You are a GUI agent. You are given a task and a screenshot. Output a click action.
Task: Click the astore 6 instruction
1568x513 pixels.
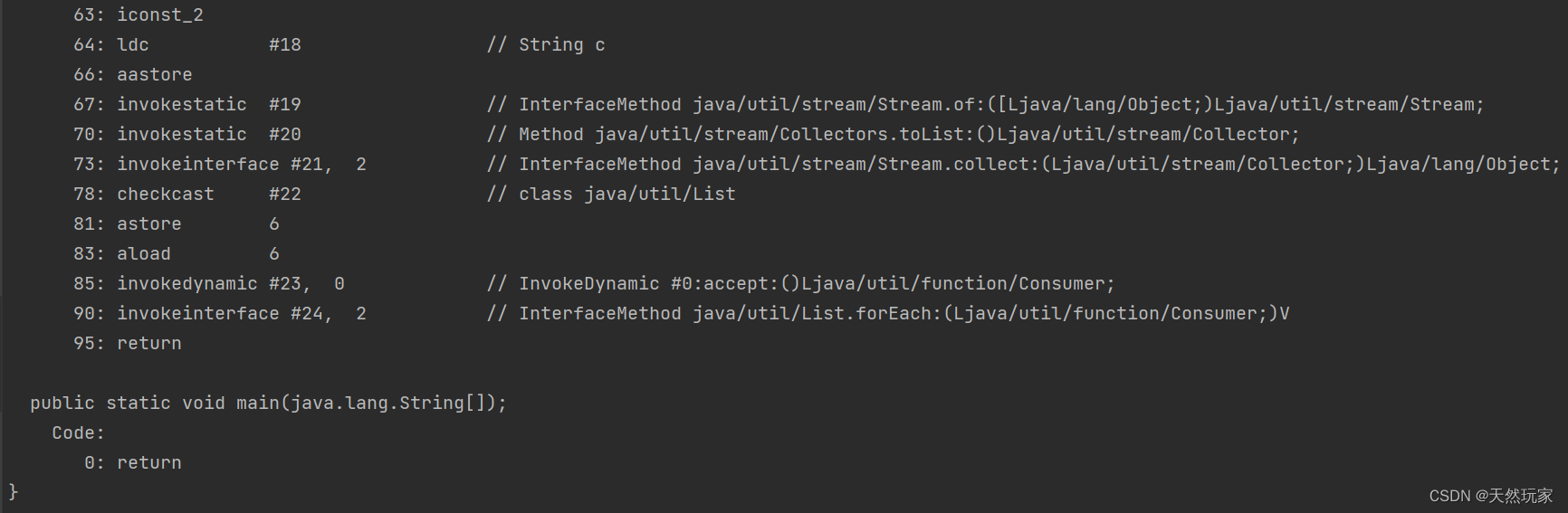coord(197,224)
